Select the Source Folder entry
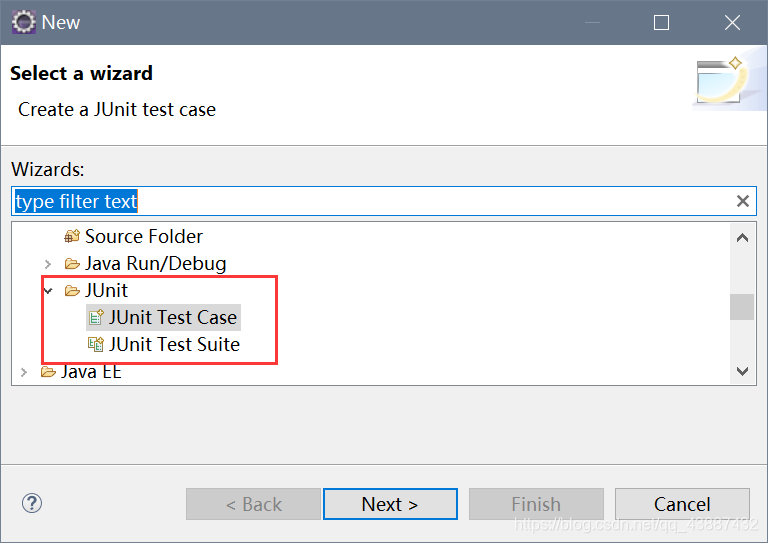This screenshot has width=768, height=543. (x=144, y=236)
